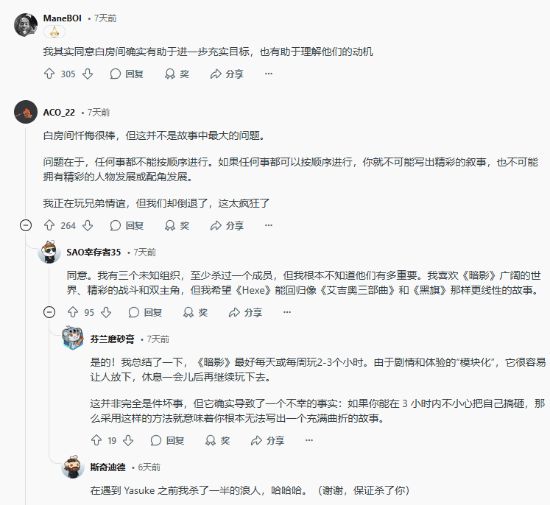
Task: Open more options on ACO_22's comment
Action: pos(269,225)
